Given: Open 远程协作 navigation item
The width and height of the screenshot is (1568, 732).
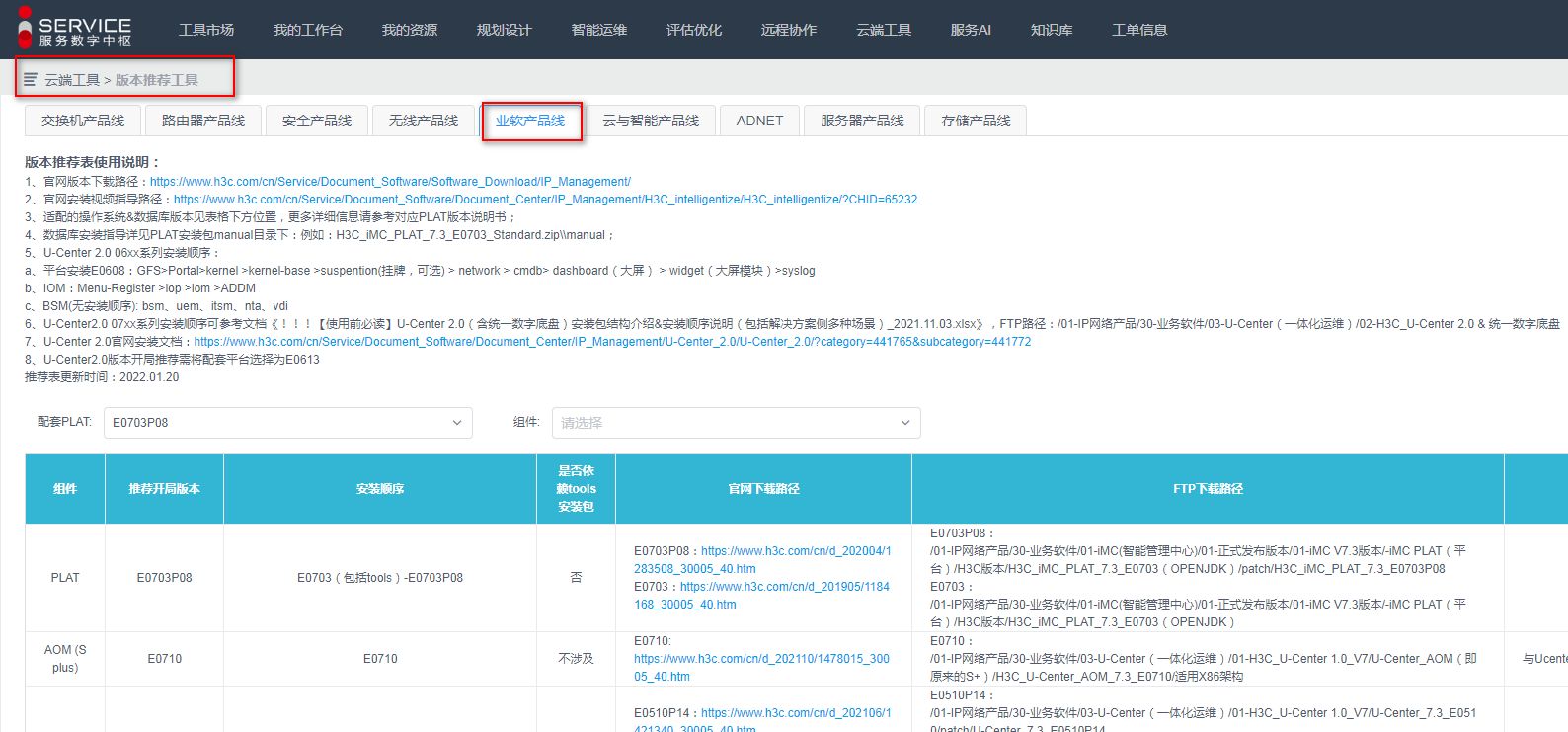Looking at the screenshot, I should point(789,30).
